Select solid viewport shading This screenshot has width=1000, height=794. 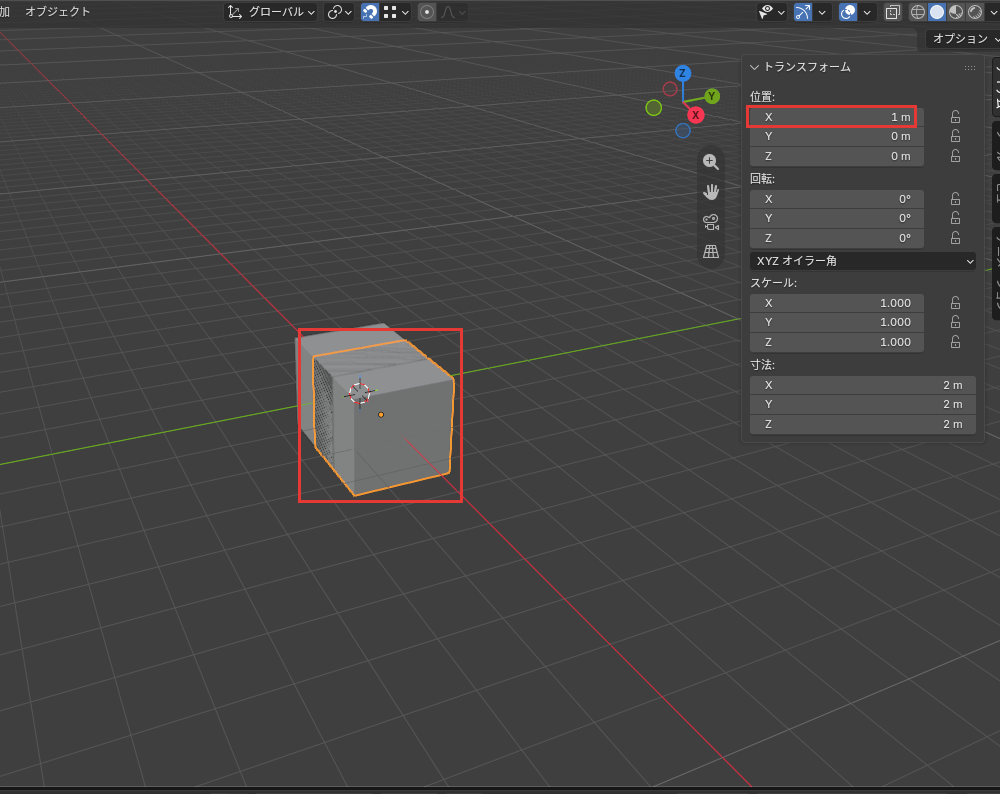(937, 12)
